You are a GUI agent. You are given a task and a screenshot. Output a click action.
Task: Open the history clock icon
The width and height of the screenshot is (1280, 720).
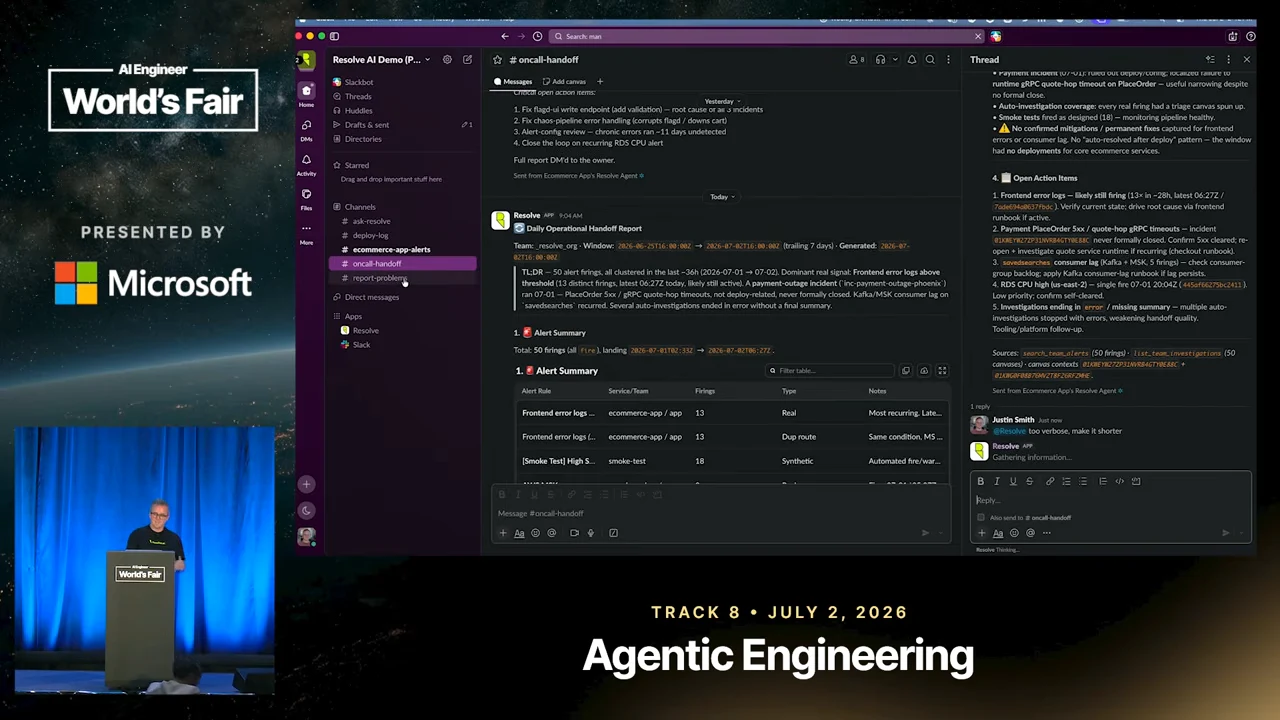pyautogui.click(x=537, y=36)
